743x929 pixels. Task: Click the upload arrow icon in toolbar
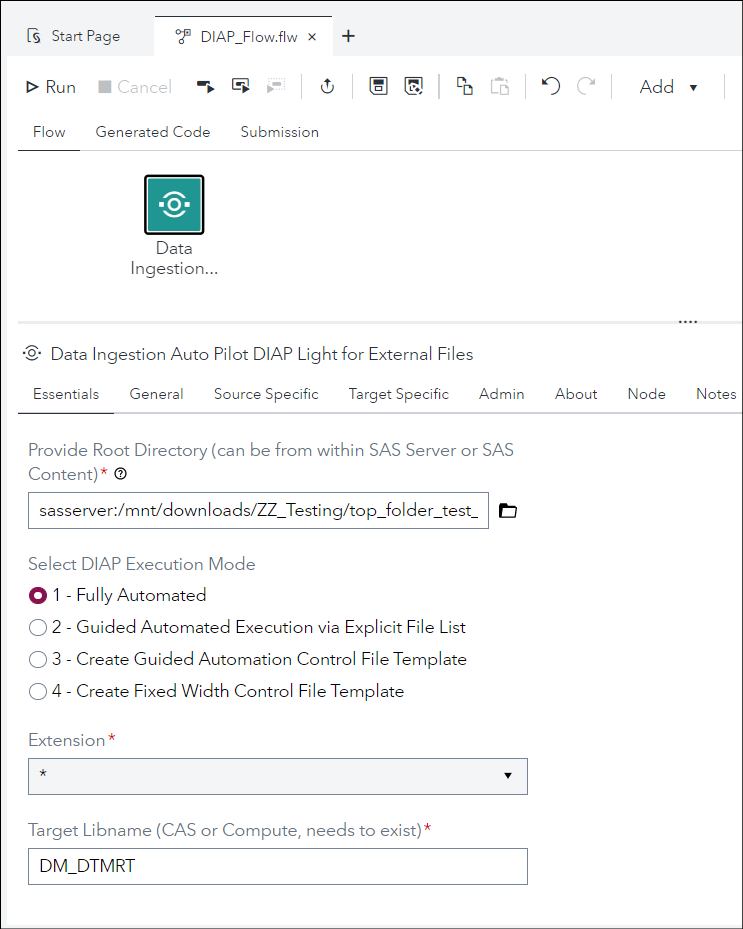click(x=327, y=87)
